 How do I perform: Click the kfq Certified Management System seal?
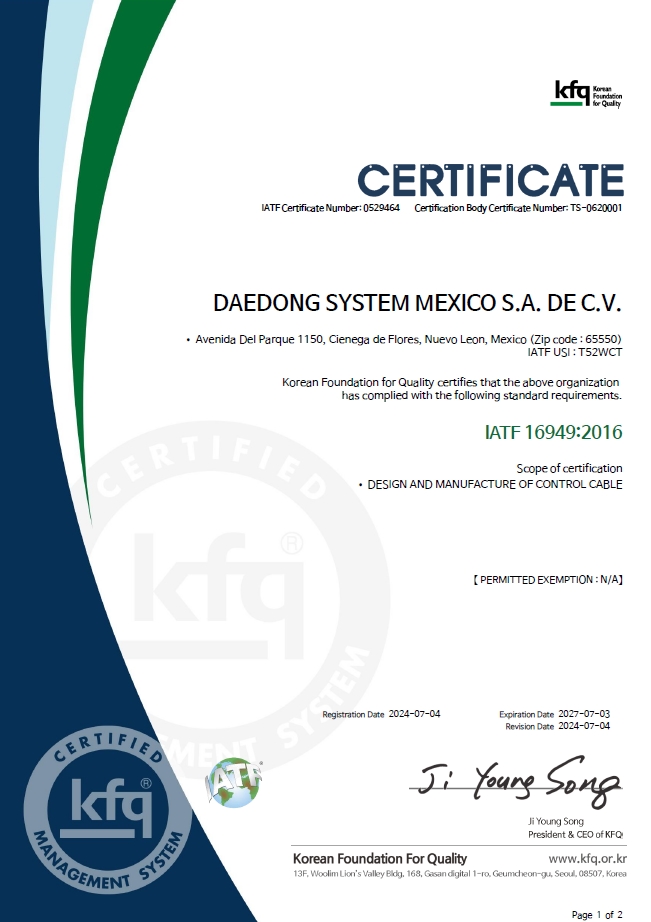(x=108, y=810)
